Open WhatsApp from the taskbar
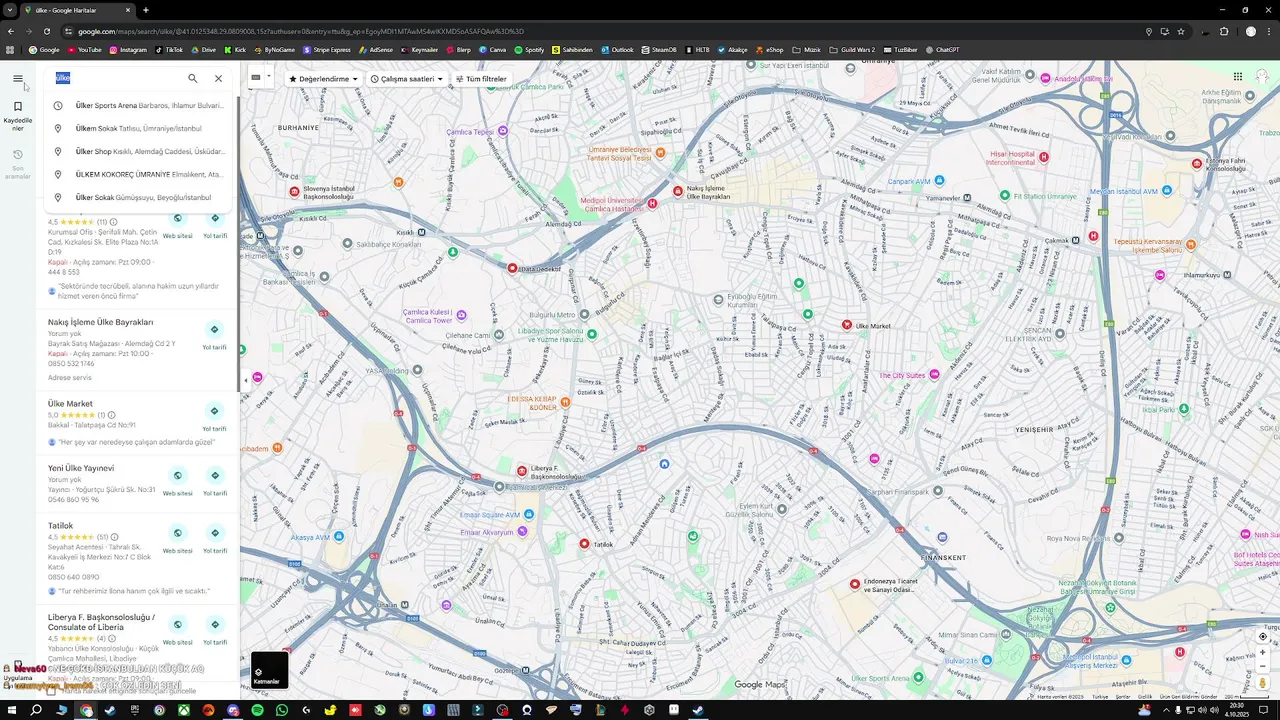The image size is (1280, 720). click(282, 710)
